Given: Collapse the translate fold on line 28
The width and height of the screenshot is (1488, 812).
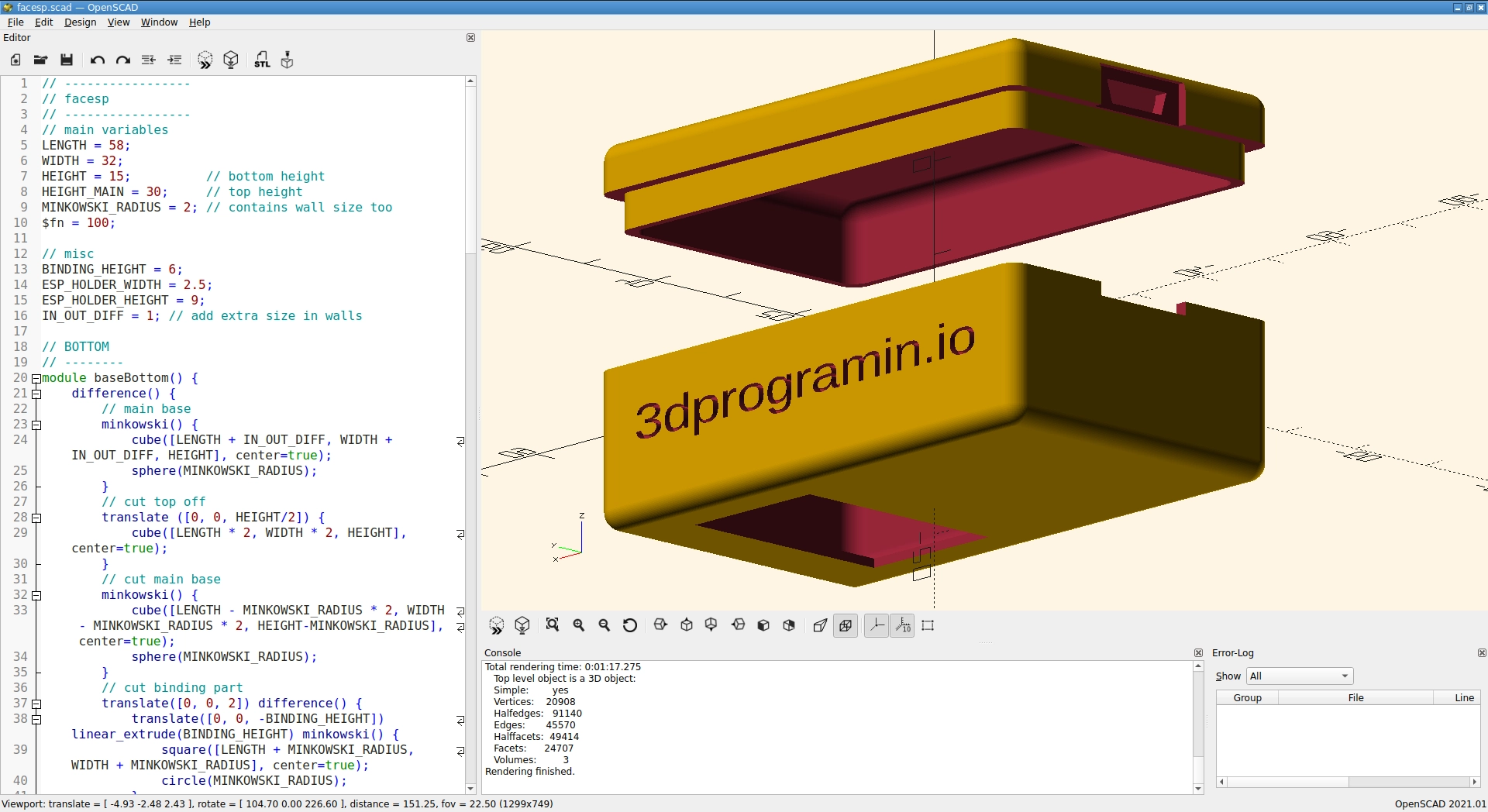Looking at the screenshot, I should coord(36,518).
